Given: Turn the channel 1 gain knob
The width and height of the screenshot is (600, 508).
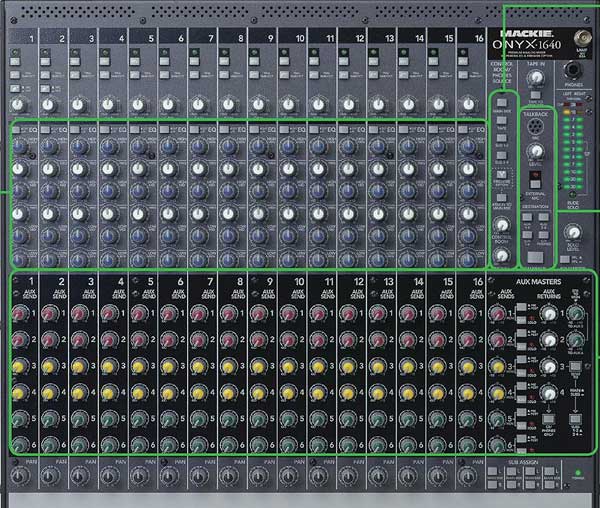Looking at the screenshot, I should [x=18, y=105].
